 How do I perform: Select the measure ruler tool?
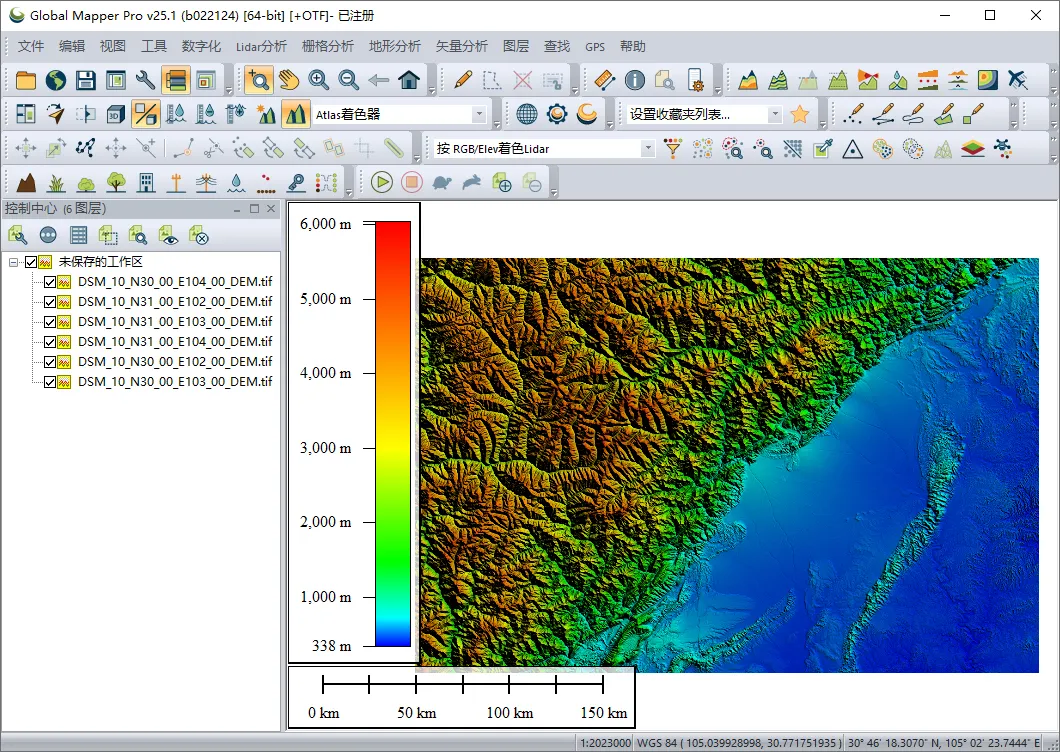tap(604, 80)
